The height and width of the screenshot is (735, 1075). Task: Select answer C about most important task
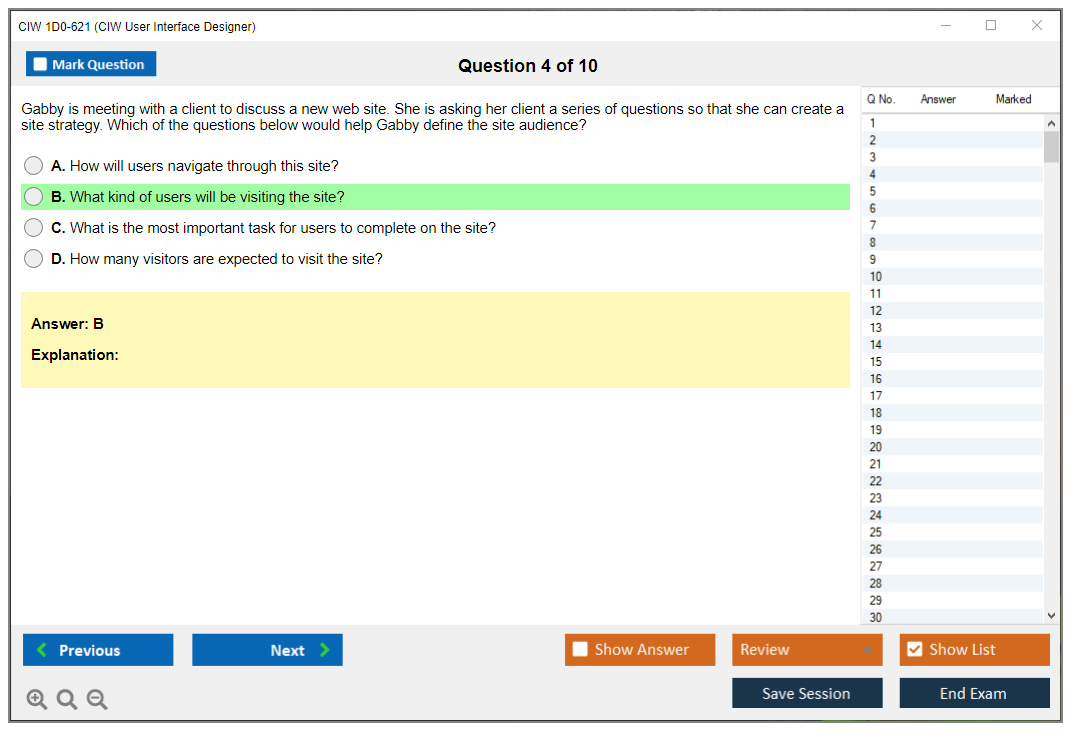(34, 228)
